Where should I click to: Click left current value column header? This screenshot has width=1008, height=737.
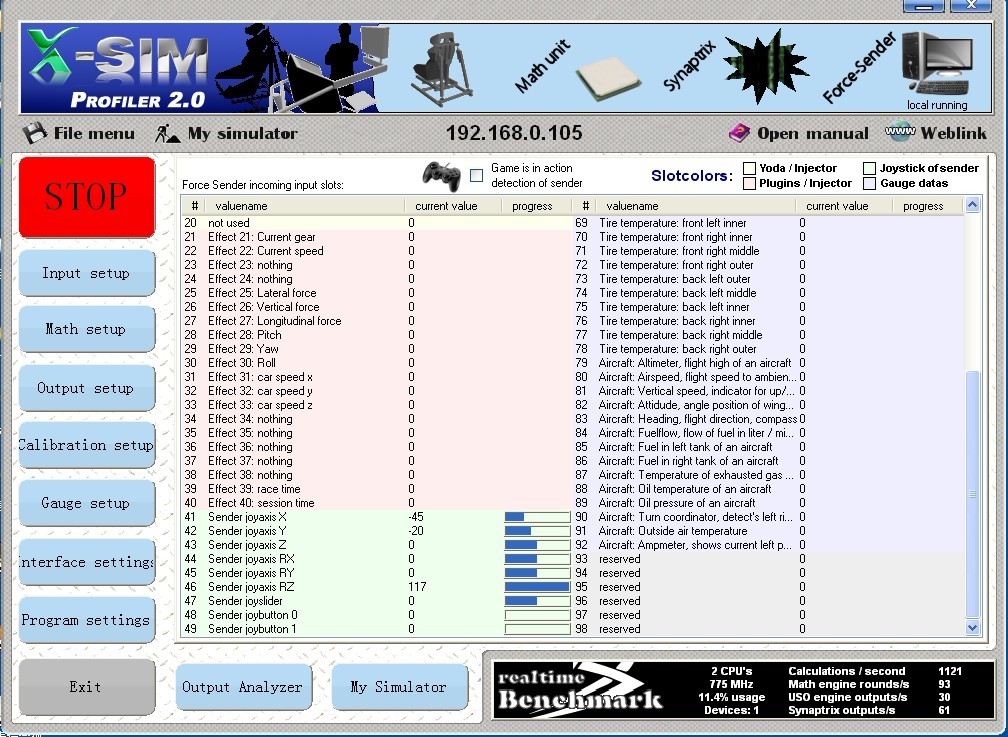453,206
